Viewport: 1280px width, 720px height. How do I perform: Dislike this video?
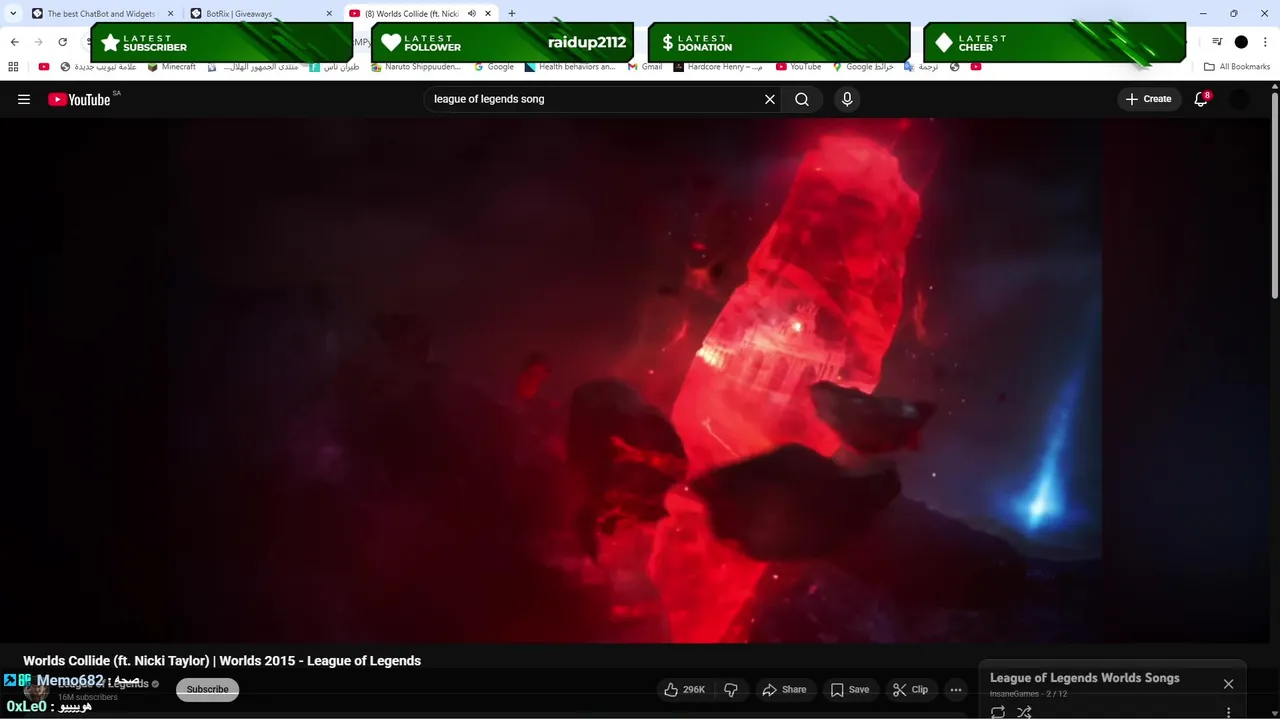tap(731, 690)
